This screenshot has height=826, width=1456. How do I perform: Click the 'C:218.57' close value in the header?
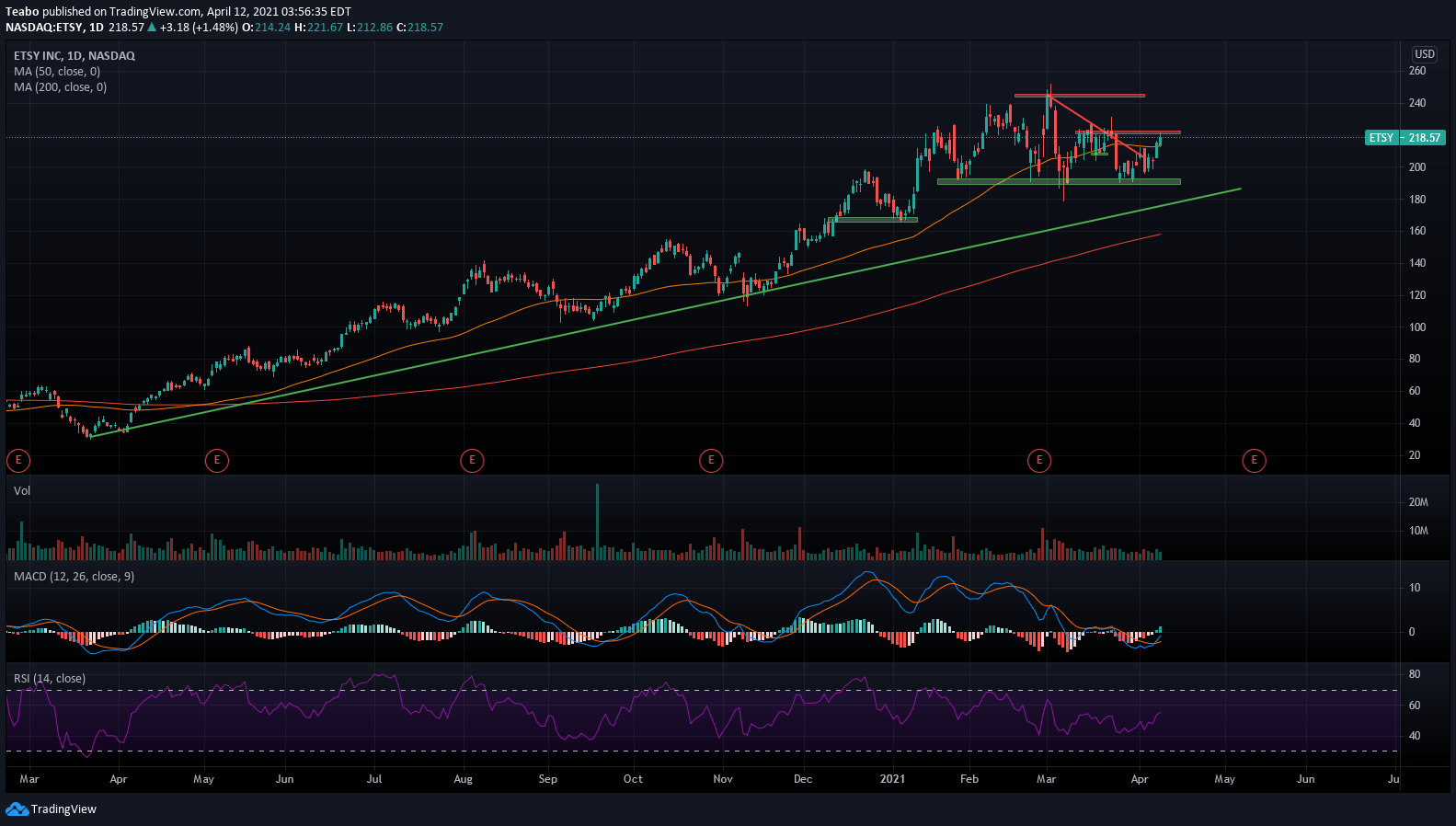(x=419, y=28)
